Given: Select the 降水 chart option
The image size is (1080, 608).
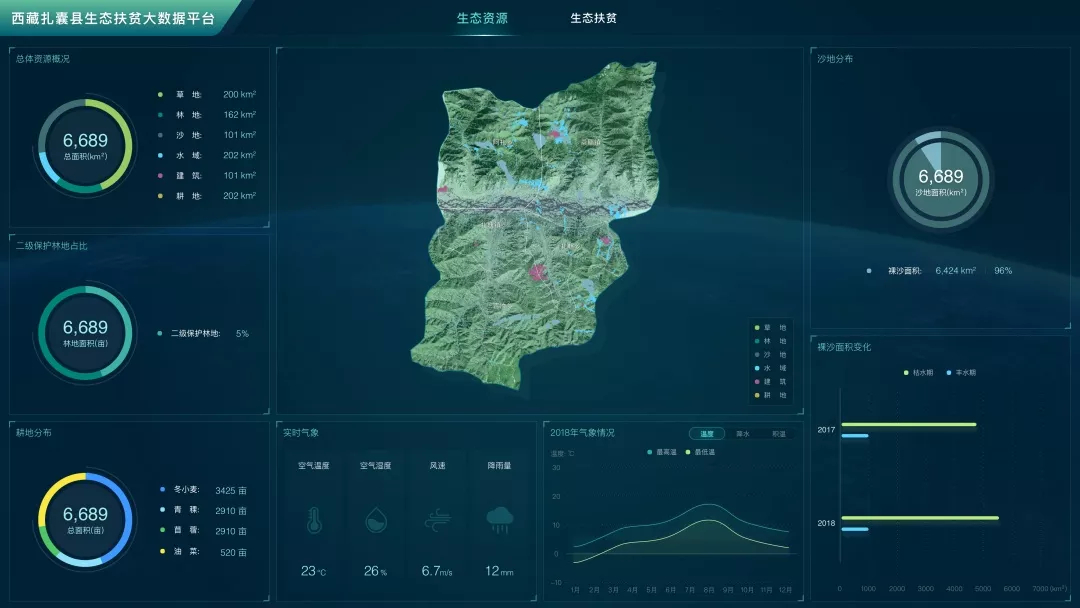Looking at the screenshot, I should click(743, 434).
